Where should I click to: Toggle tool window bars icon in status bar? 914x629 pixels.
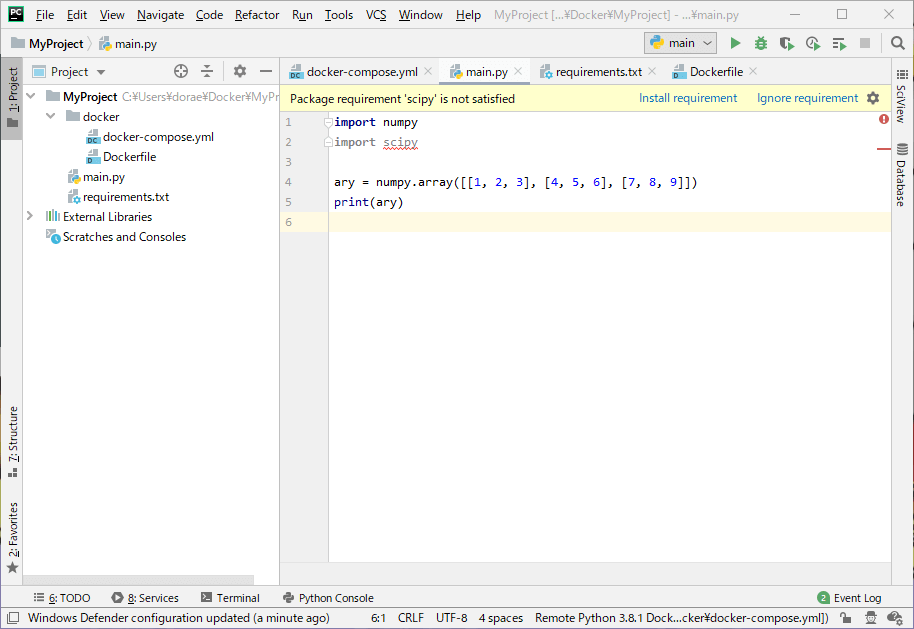[x=13, y=617]
